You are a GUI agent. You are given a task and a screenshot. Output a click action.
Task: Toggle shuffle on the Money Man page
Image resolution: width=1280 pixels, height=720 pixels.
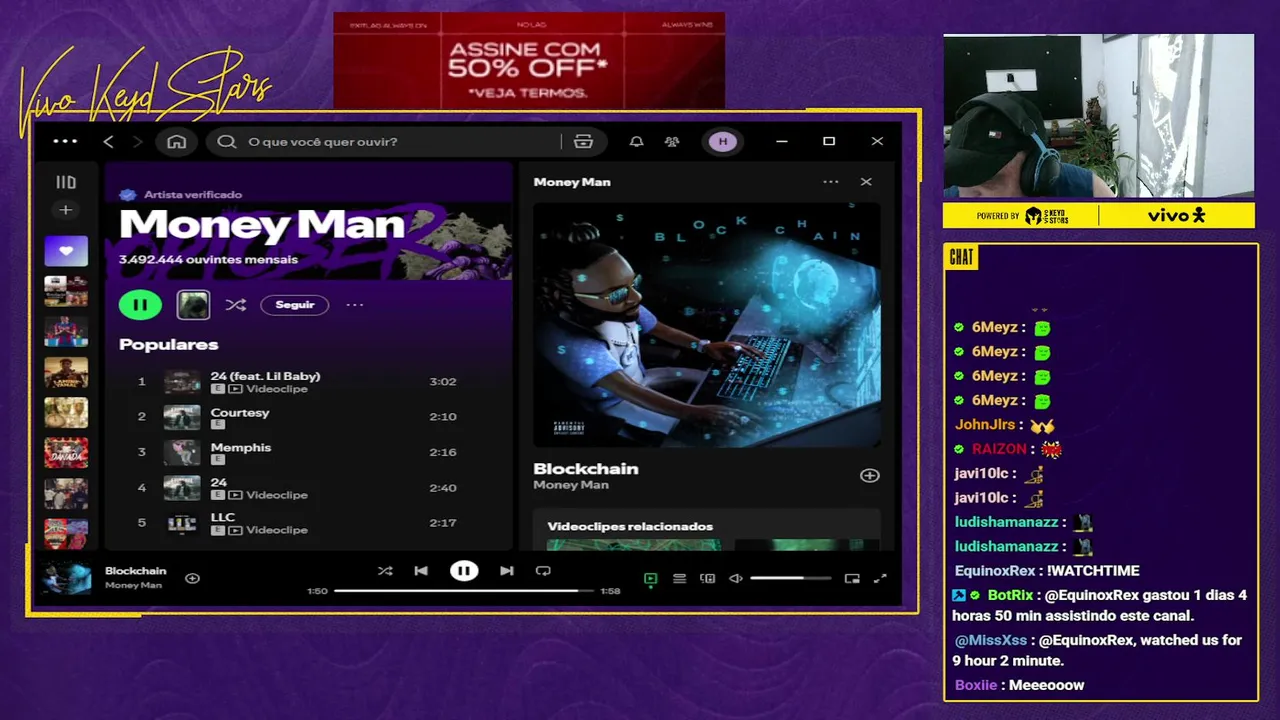click(x=236, y=305)
